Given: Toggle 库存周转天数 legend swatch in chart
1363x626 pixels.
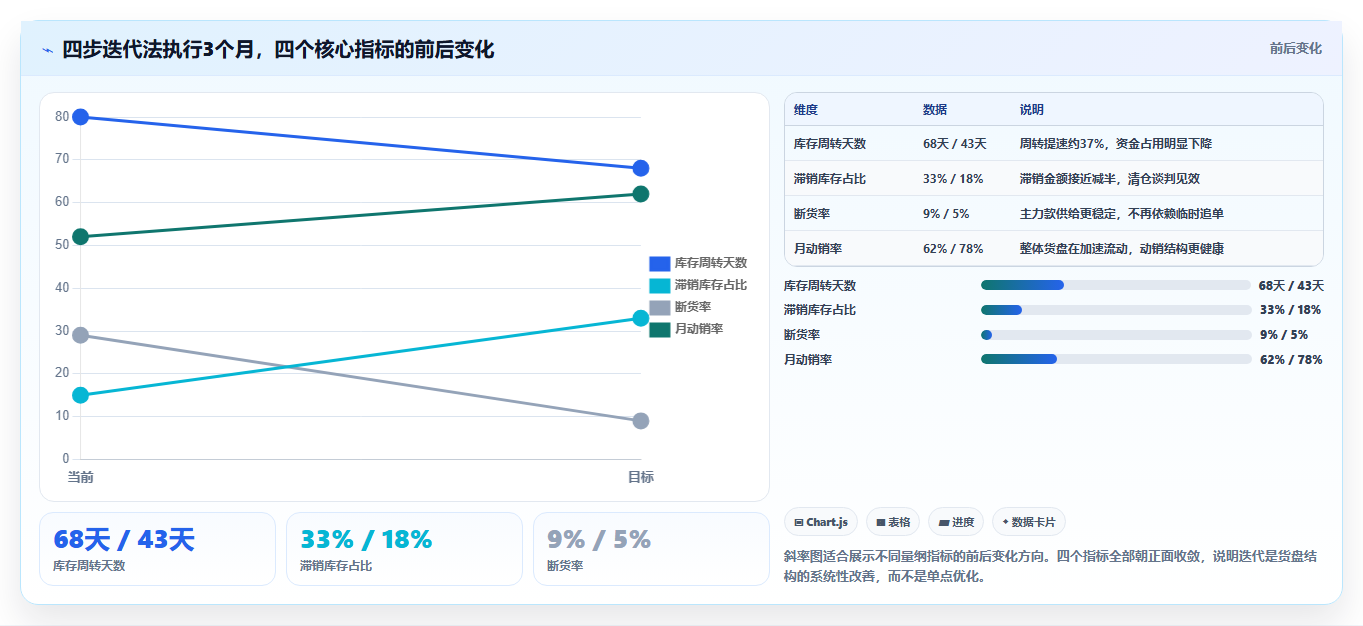Looking at the screenshot, I should (x=659, y=264).
